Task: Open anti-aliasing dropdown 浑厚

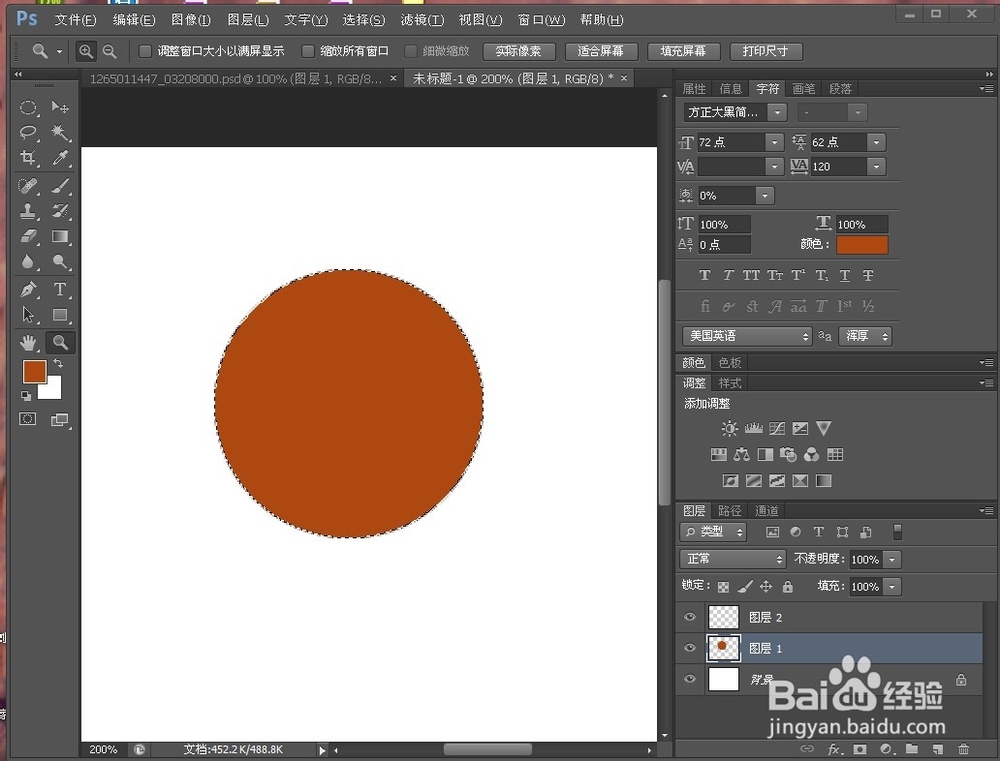Action: click(x=865, y=336)
